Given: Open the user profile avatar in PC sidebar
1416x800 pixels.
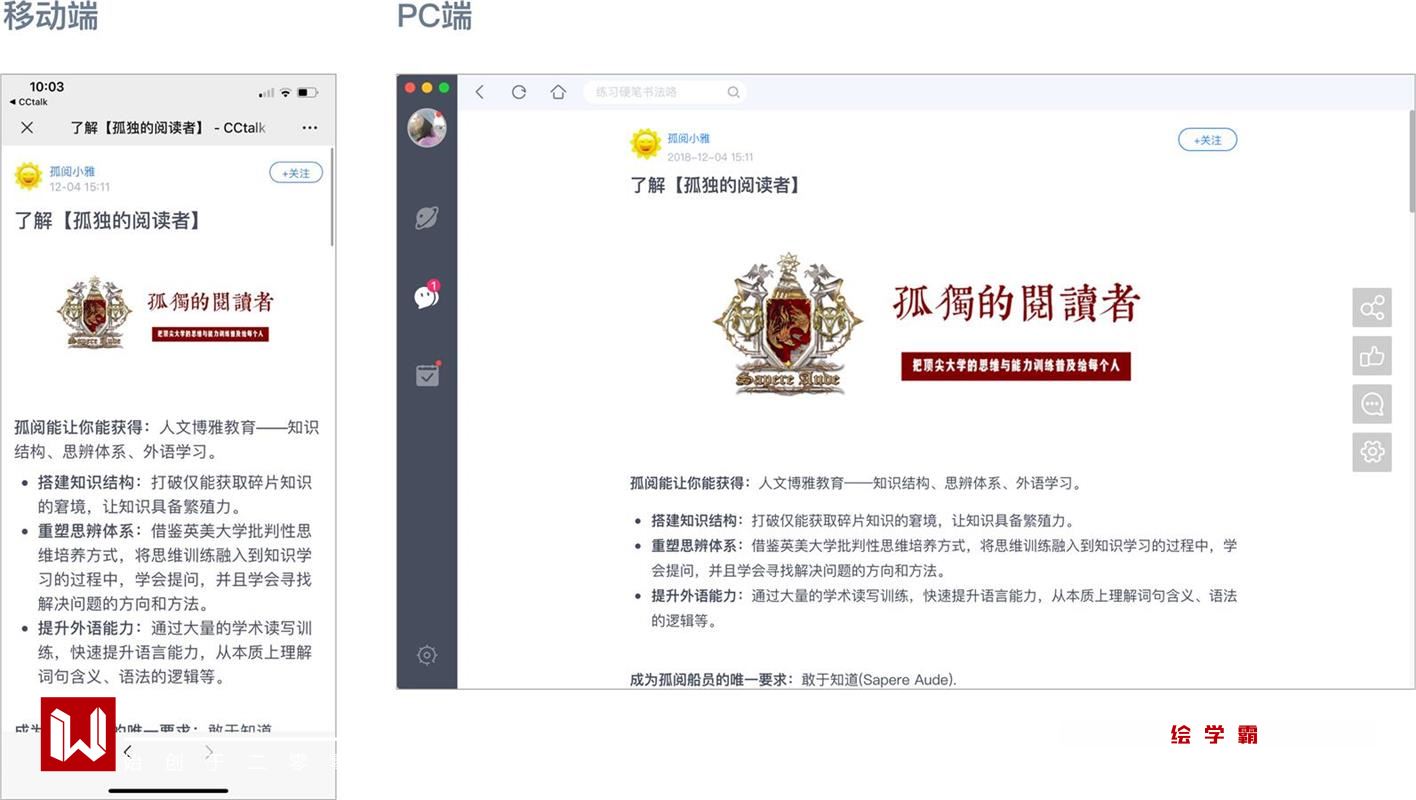Looking at the screenshot, I should pos(427,128).
